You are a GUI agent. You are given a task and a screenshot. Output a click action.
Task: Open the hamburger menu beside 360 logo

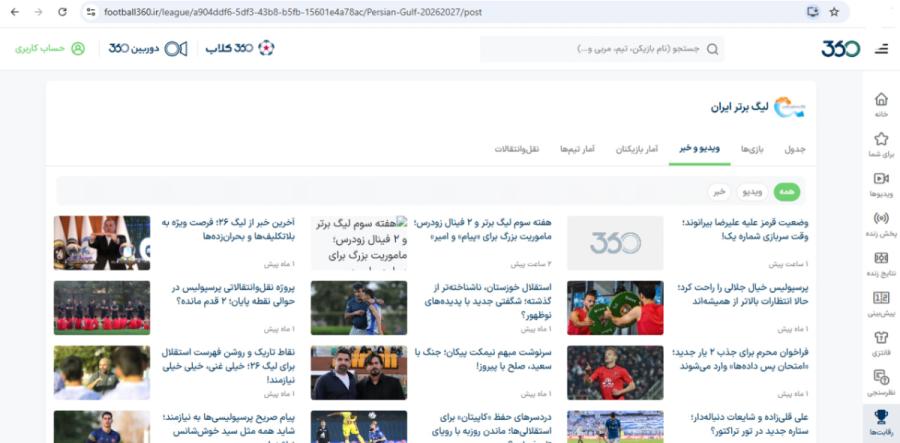pyautogui.click(x=881, y=49)
